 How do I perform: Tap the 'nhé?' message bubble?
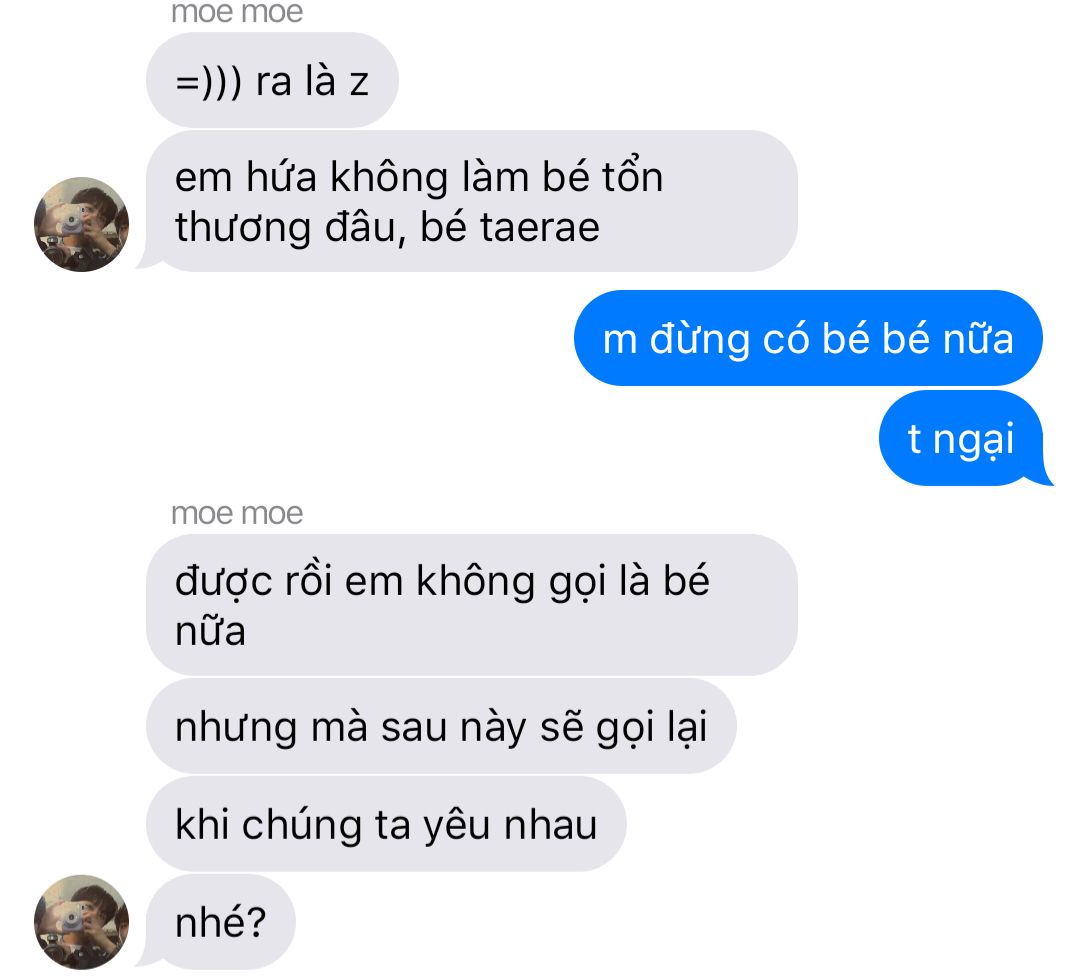click(x=220, y=922)
